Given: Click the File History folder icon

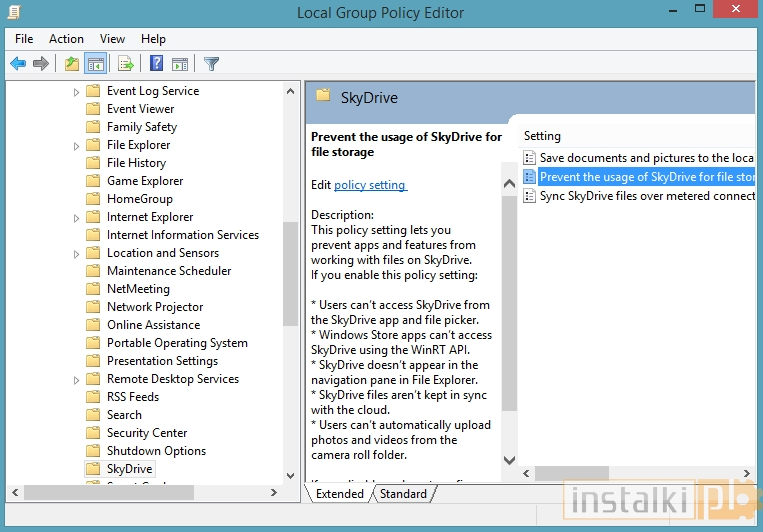Looking at the screenshot, I should tap(93, 163).
